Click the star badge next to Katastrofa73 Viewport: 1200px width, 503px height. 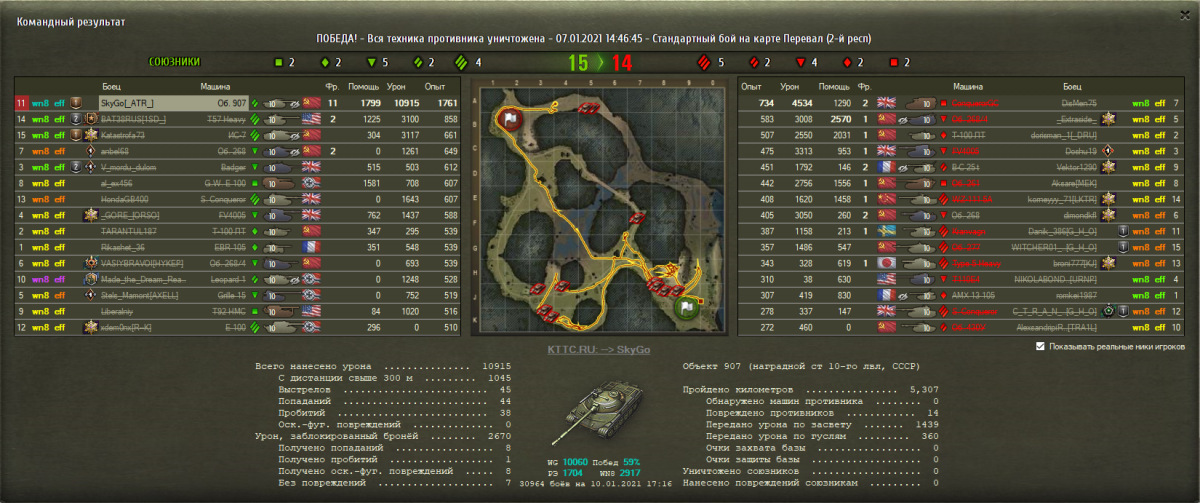click(89, 135)
